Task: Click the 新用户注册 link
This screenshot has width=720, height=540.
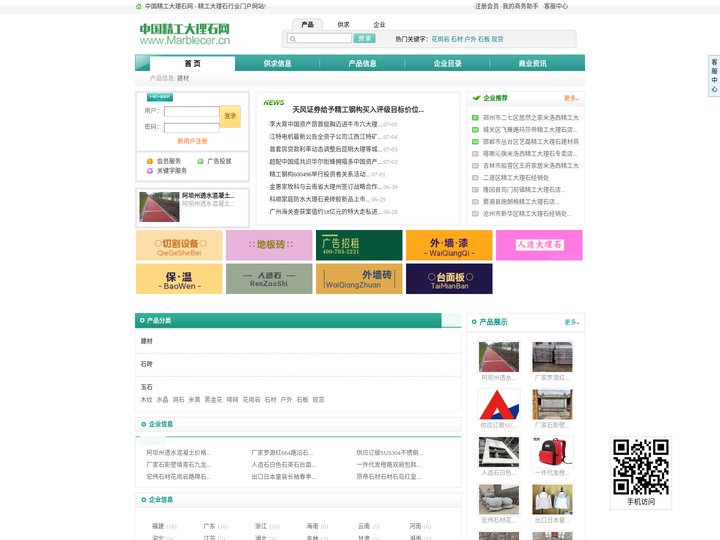Action: [x=192, y=141]
